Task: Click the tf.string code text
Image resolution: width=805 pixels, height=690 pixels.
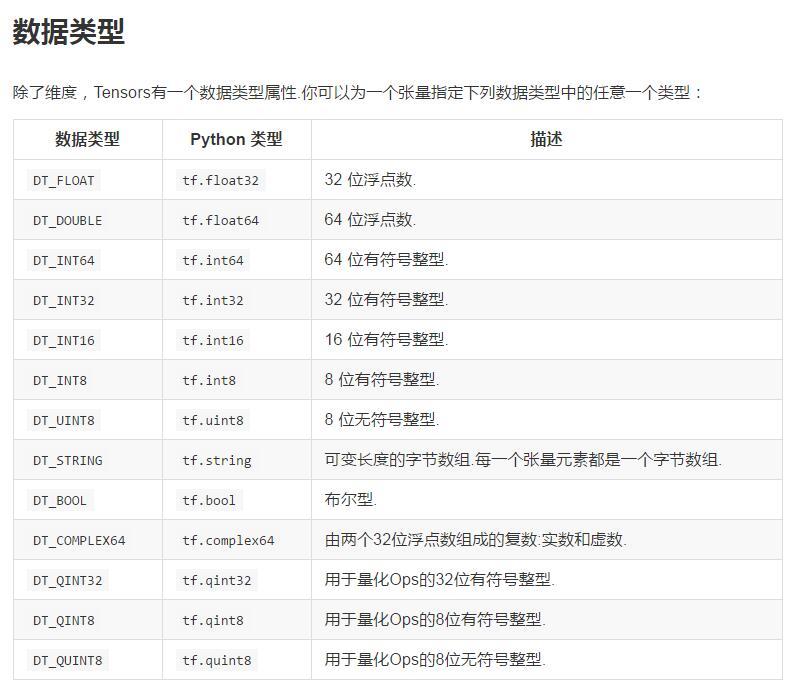Action: click(x=216, y=460)
